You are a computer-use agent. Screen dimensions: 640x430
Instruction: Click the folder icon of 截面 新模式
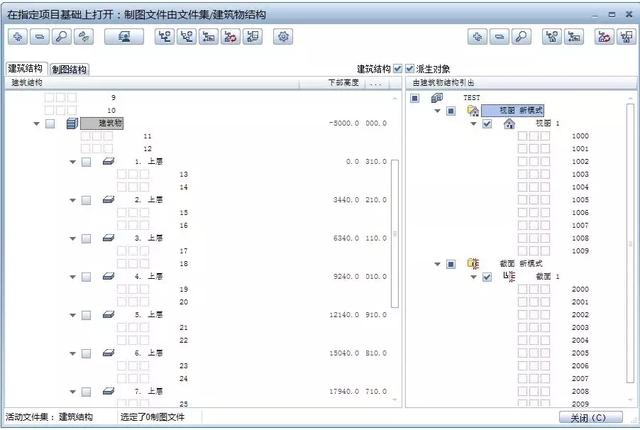[473, 264]
